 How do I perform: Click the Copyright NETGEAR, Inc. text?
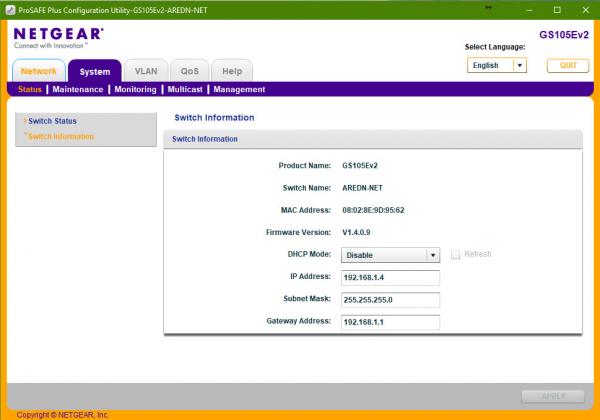(63, 415)
